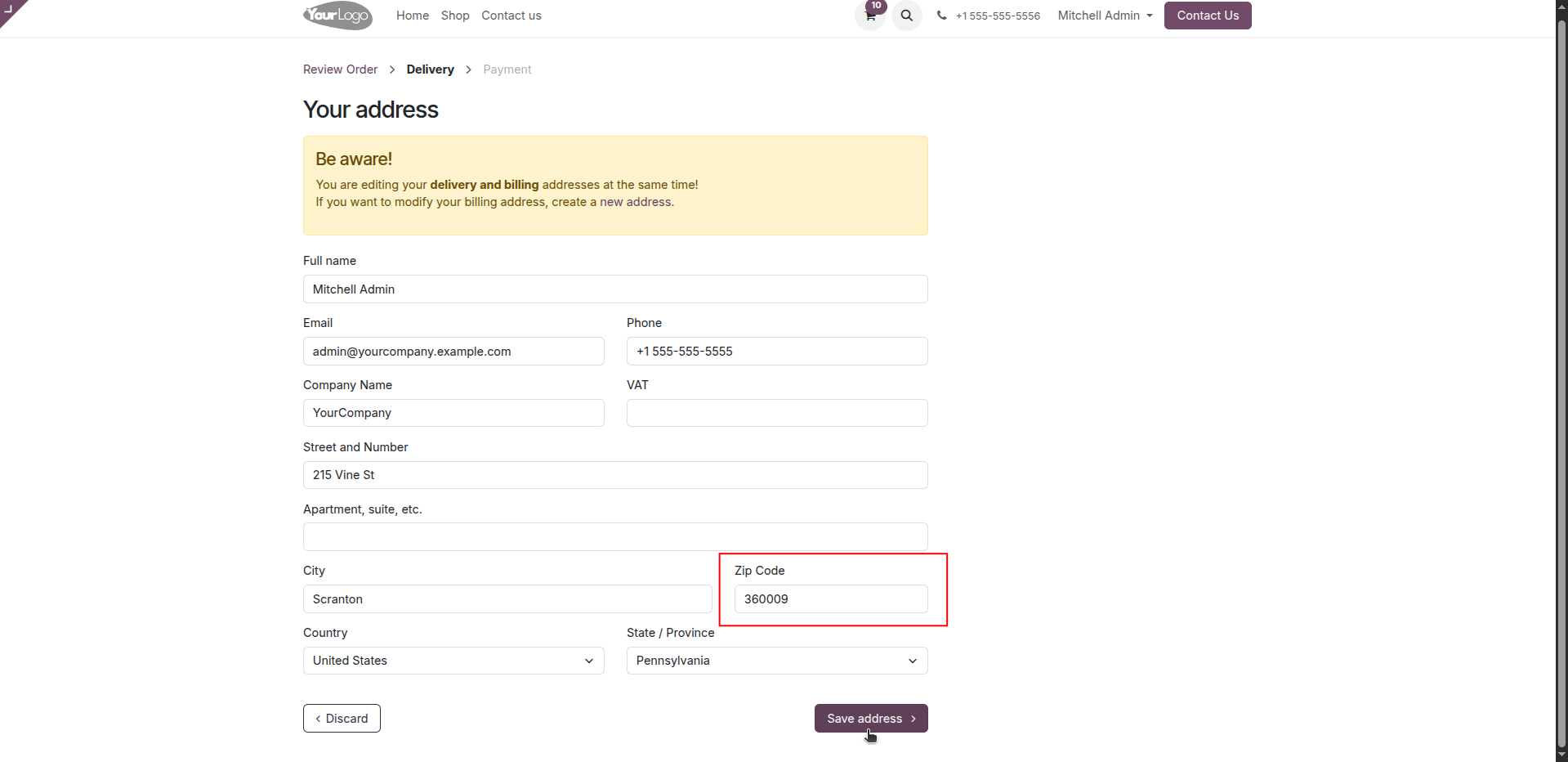Click the Street and Number field
Image resolution: width=1568 pixels, height=762 pixels.
point(615,475)
